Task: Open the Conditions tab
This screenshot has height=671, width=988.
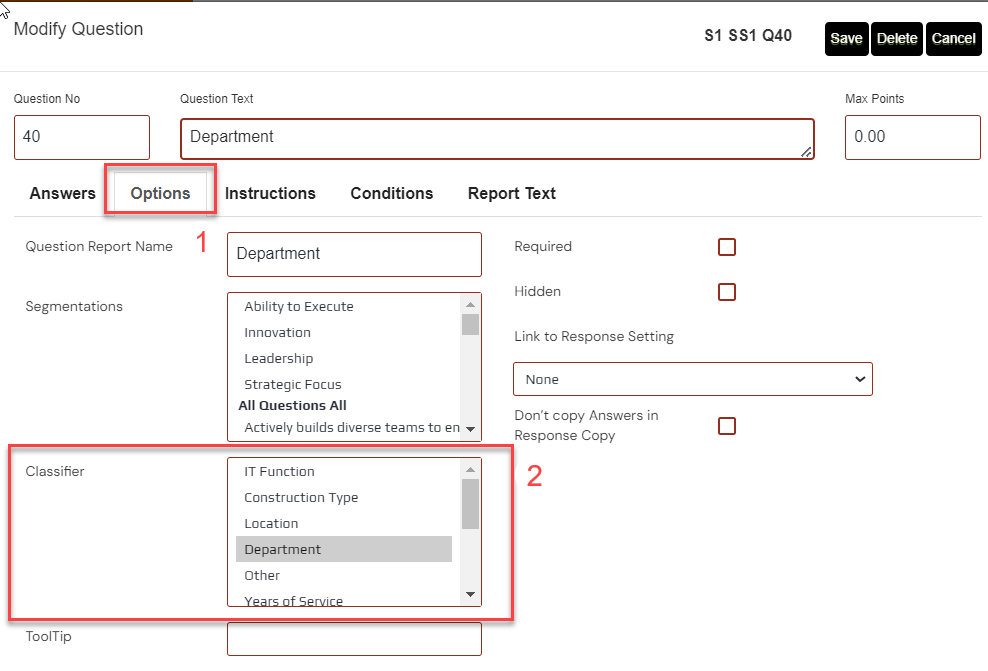Action: pos(391,193)
